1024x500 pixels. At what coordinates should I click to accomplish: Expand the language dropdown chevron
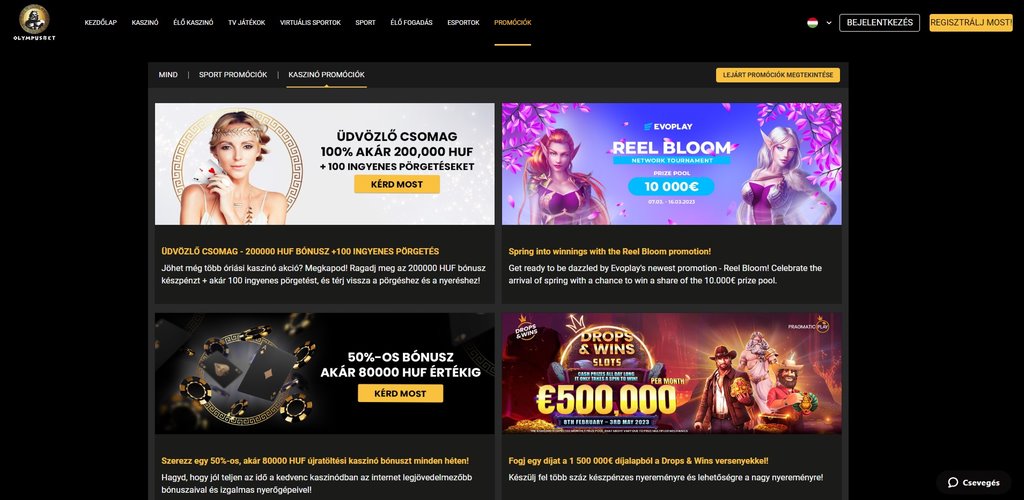click(829, 23)
